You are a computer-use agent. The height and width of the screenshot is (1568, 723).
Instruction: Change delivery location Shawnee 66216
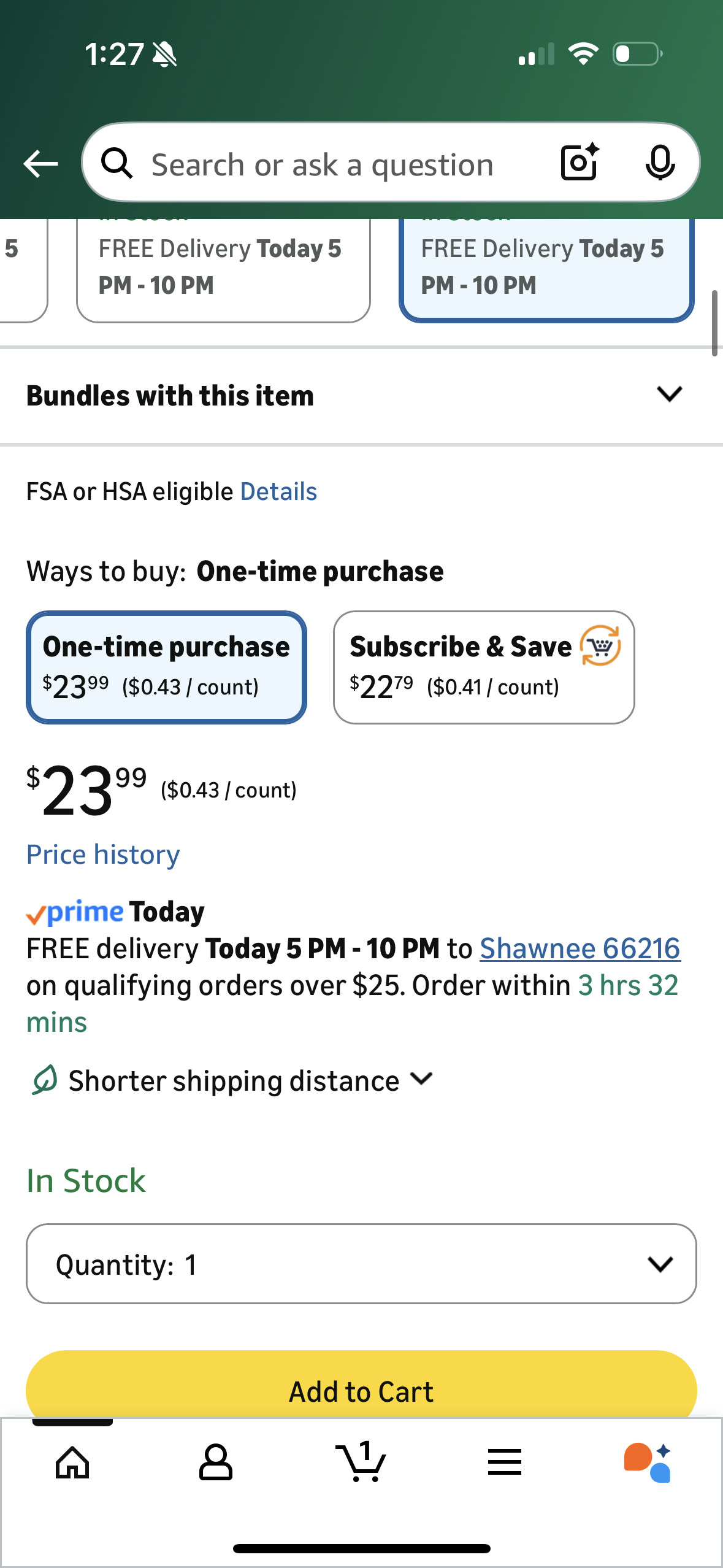580,948
